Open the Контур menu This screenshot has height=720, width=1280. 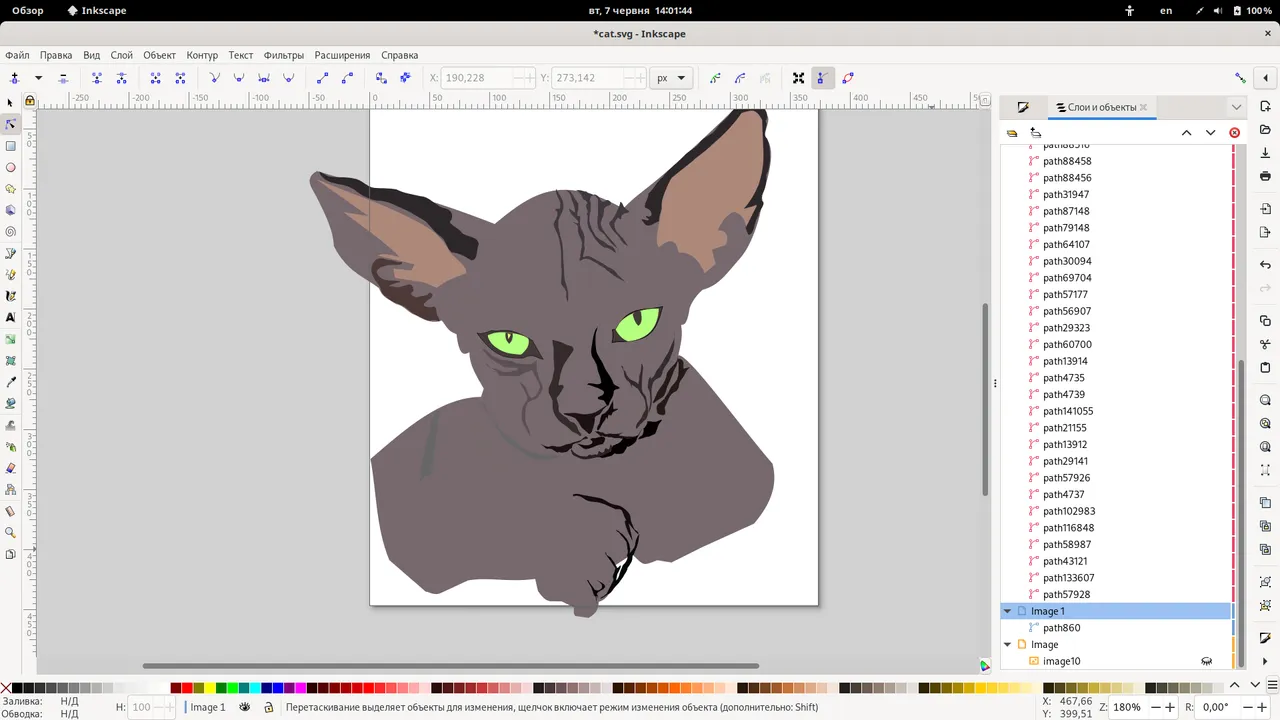click(202, 55)
